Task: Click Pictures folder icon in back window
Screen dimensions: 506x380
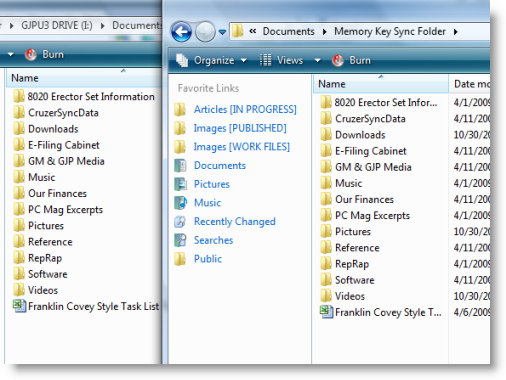Action: [x=19, y=225]
